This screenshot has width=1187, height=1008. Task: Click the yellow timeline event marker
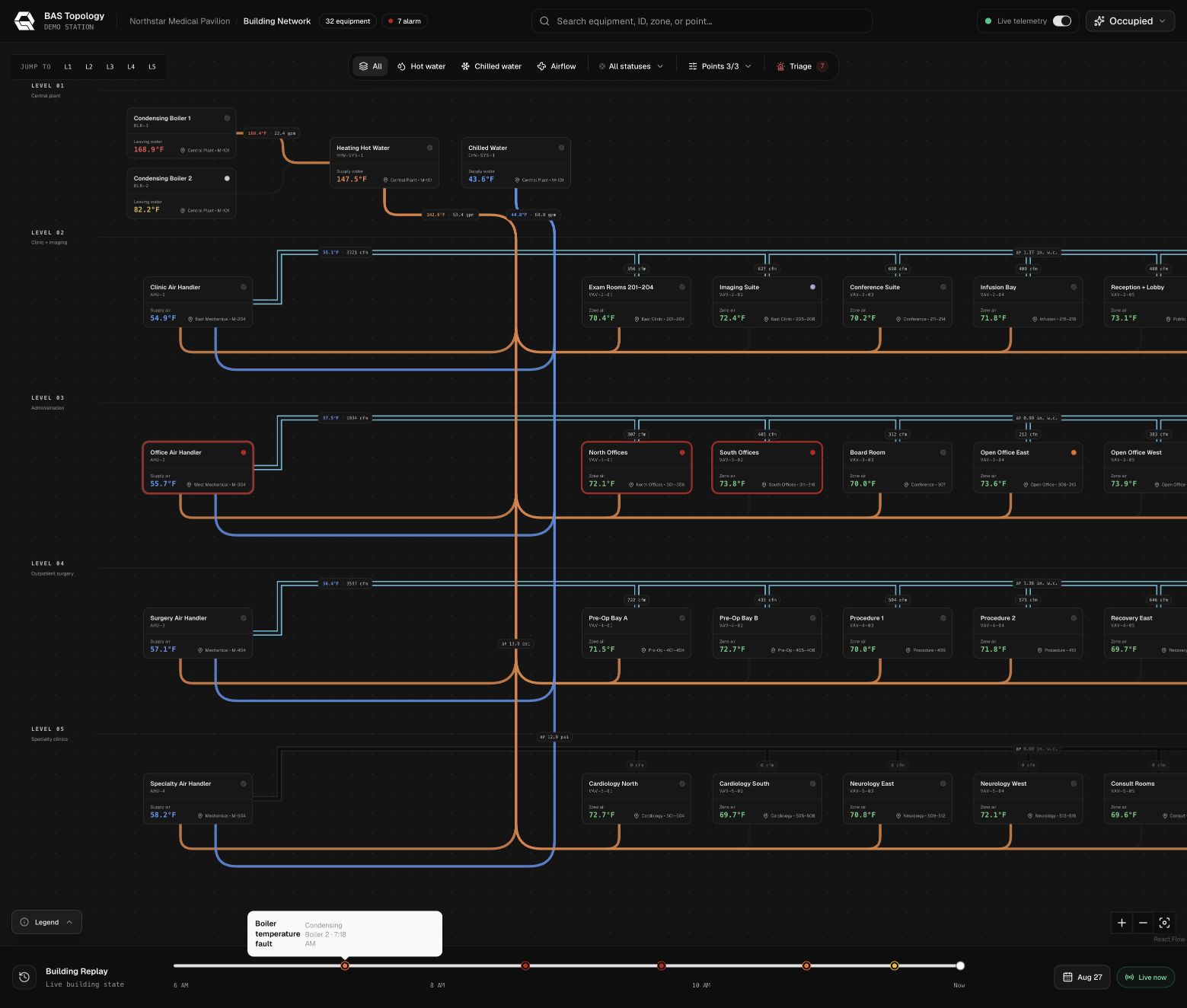895,965
